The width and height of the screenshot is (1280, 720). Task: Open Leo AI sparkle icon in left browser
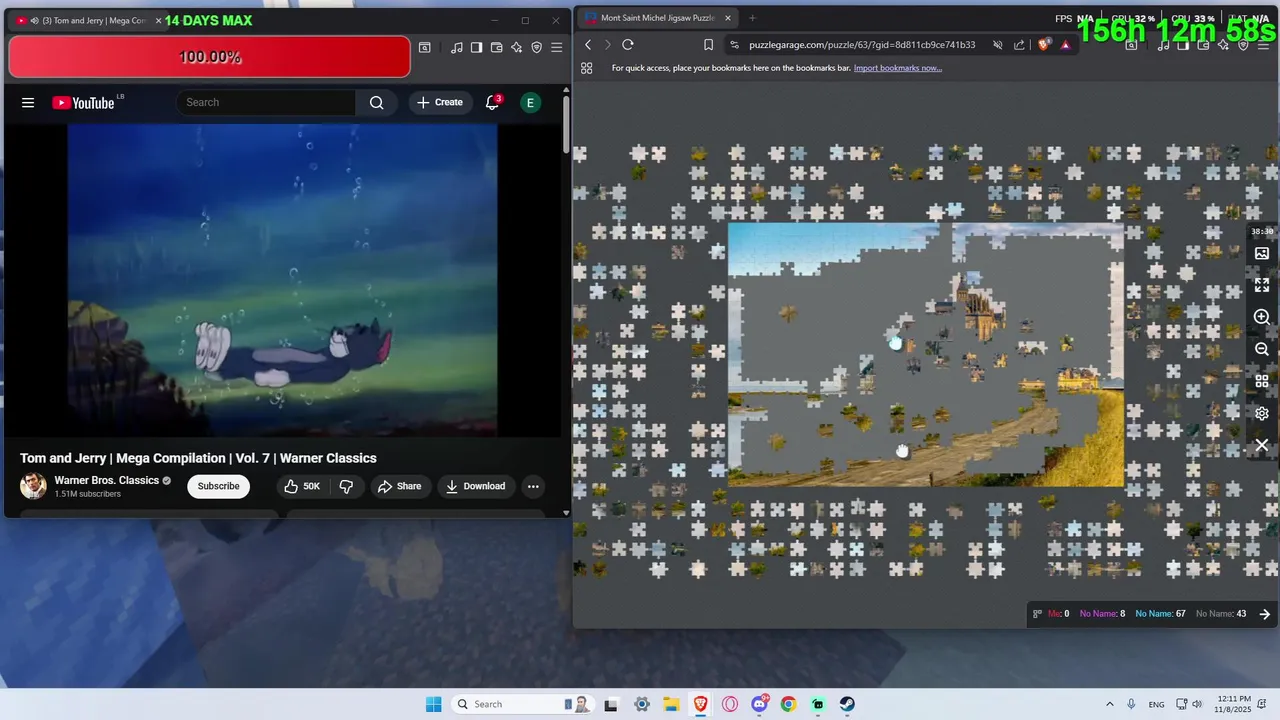pyautogui.click(x=517, y=47)
